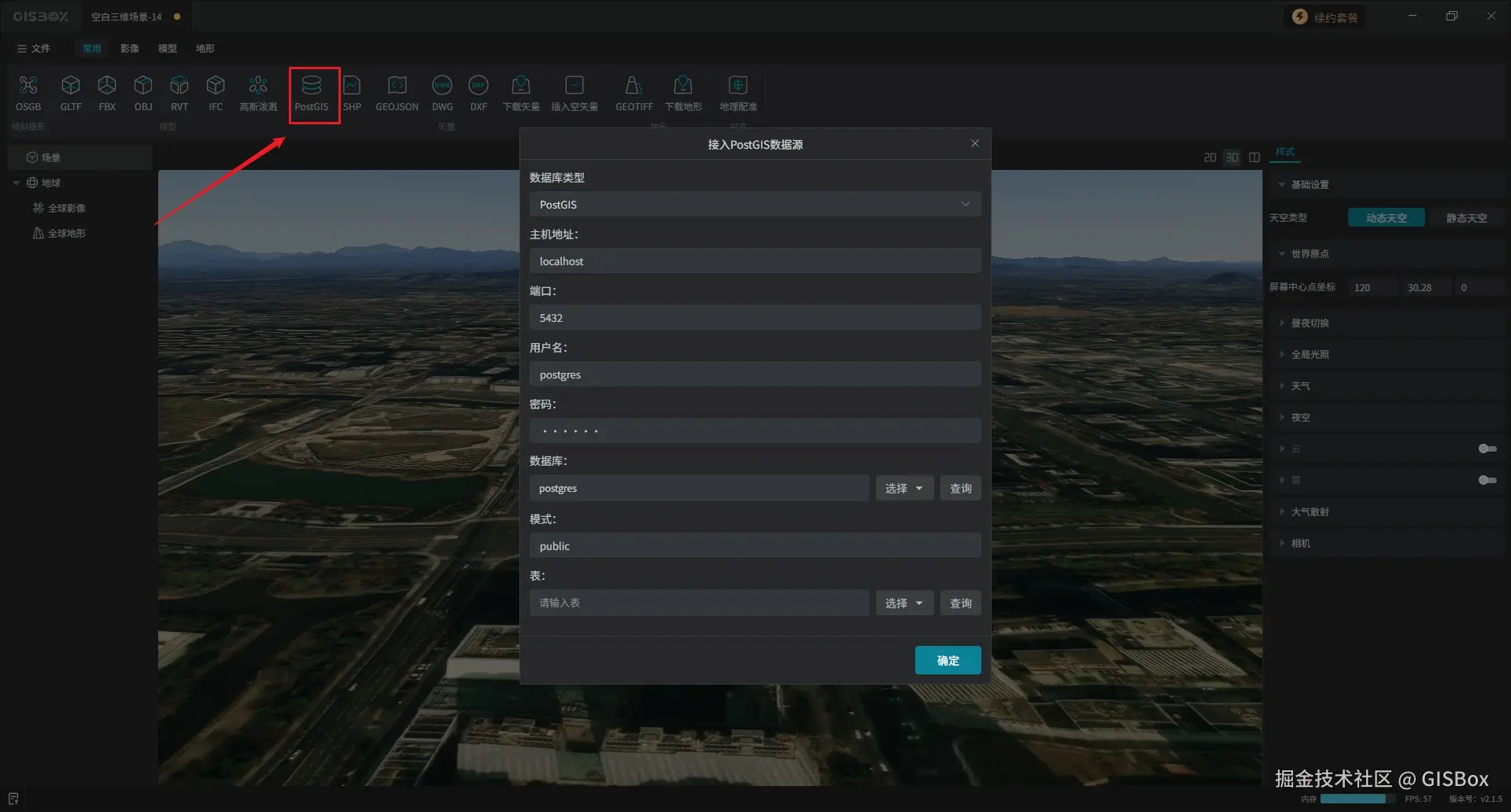Select the OSGB import tool
The height and width of the screenshot is (812, 1511).
(28, 93)
